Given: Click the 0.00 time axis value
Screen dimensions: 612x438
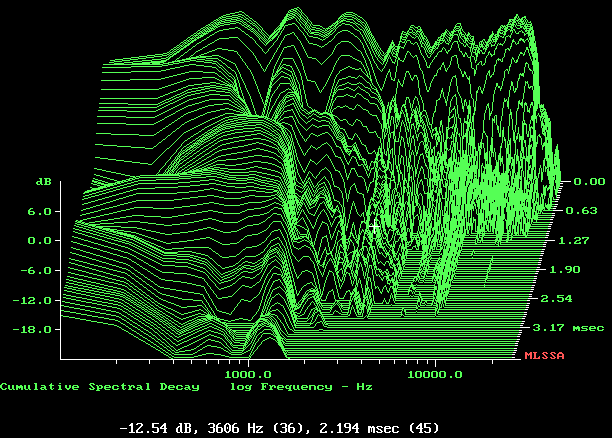Looking at the screenshot, I should pyautogui.click(x=589, y=182).
